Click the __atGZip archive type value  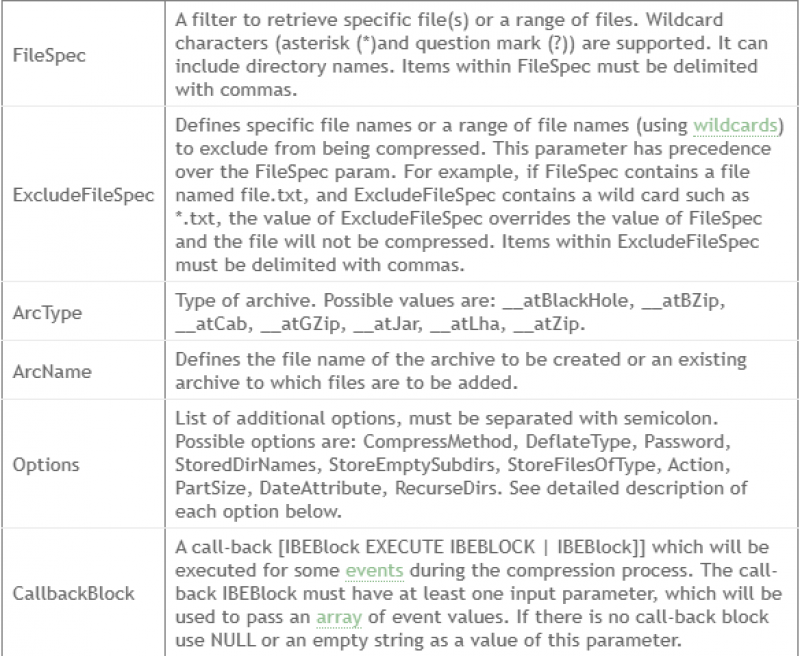pos(301,324)
